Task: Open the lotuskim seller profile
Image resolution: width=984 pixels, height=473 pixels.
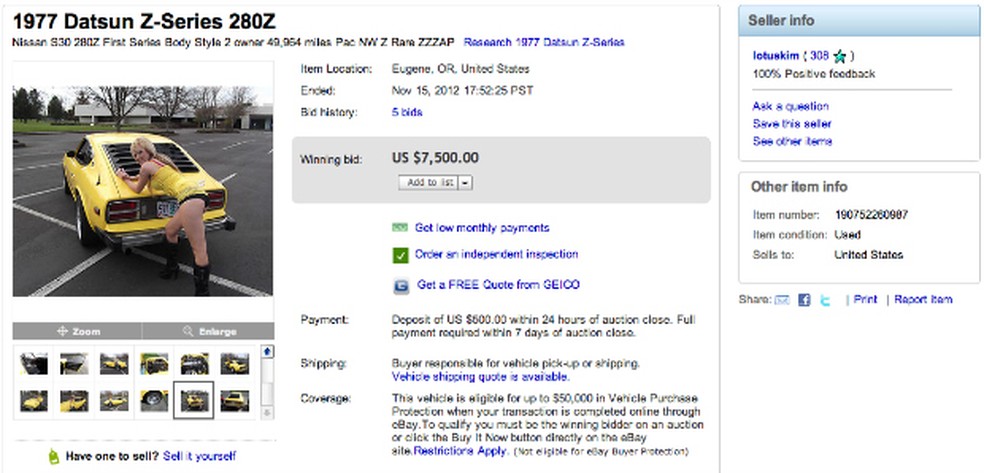Action: point(776,56)
